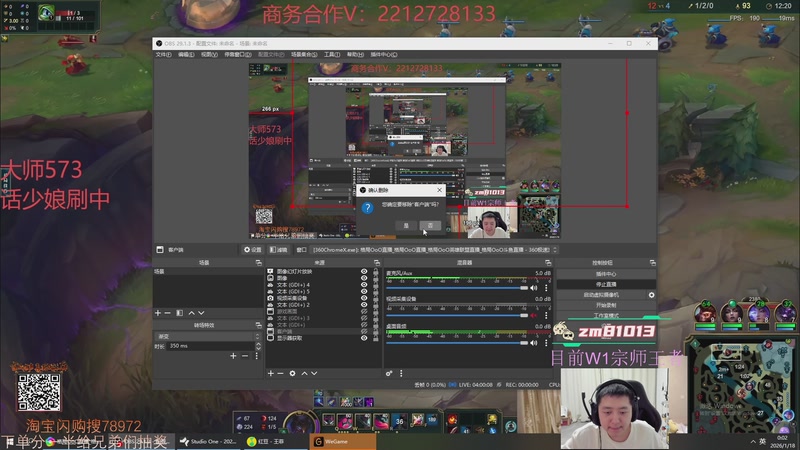Open the 文件(F) menu
Image resolution: width=800 pixels, height=450 pixels.
tap(163, 55)
